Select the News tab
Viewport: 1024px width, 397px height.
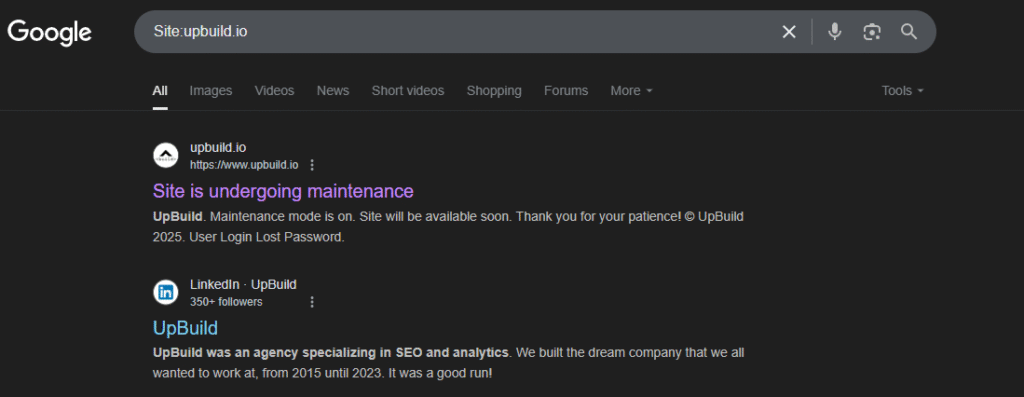333,91
